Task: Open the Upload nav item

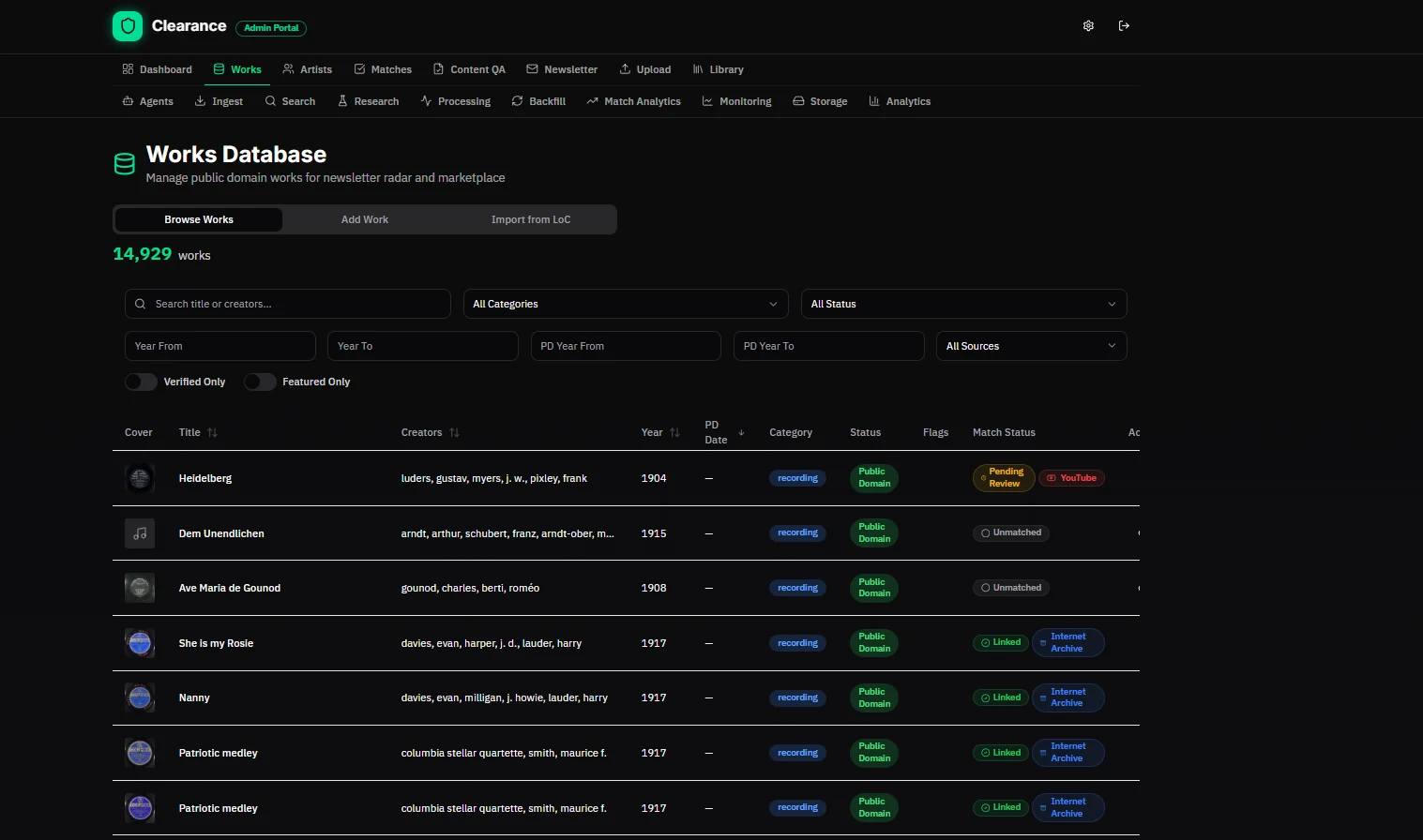Action: pos(645,69)
